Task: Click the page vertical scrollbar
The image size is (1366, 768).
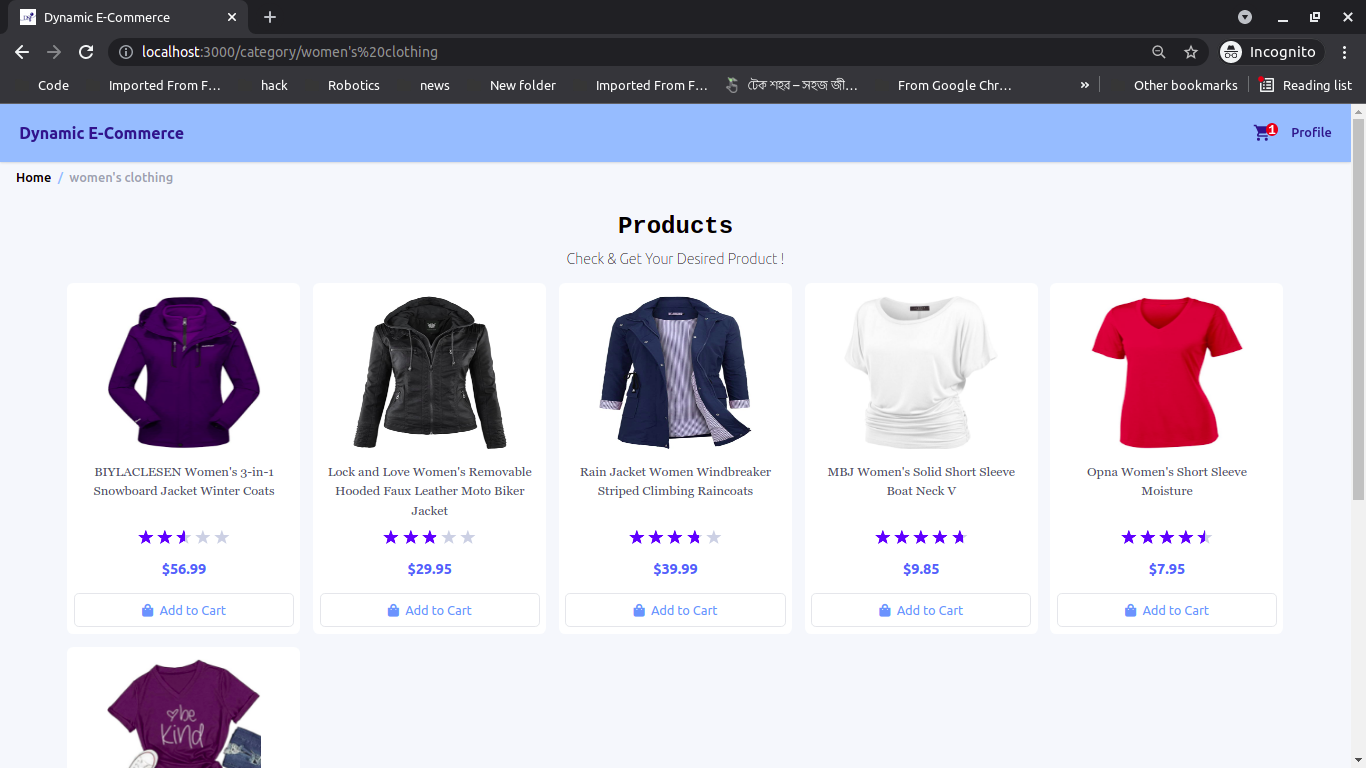Action: 1358,308
